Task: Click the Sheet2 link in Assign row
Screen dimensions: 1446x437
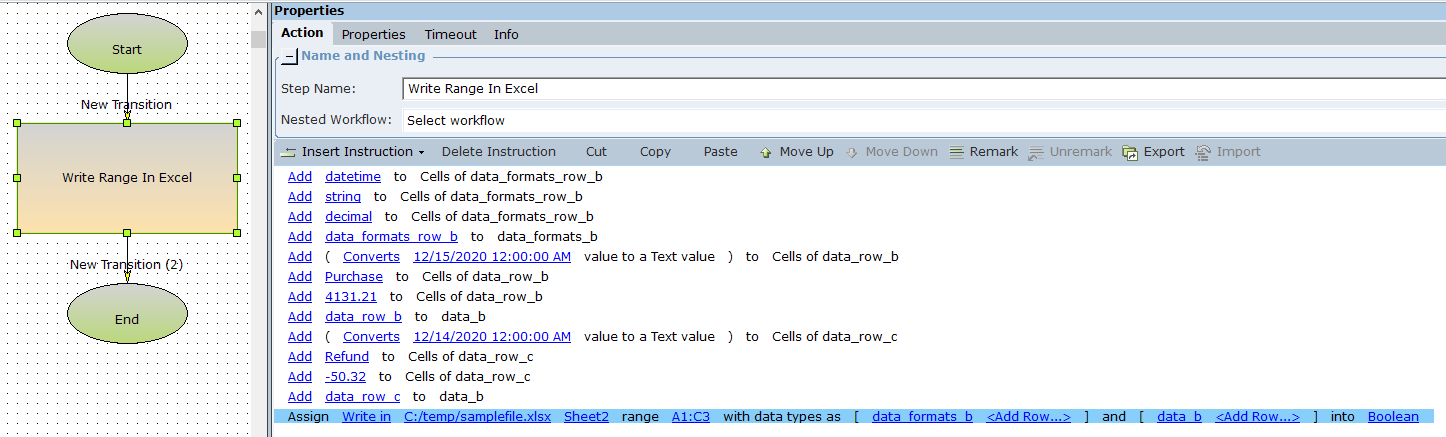Action: 586,417
